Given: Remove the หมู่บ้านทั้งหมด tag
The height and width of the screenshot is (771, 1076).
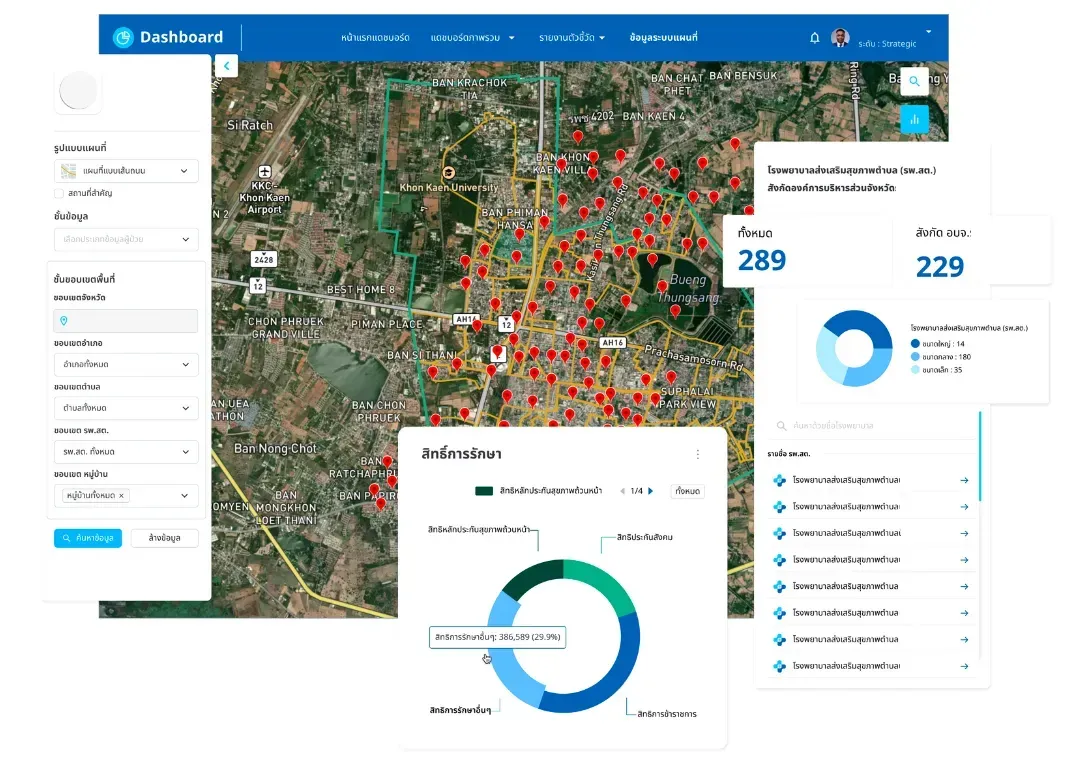Looking at the screenshot, I should [121, 495].
